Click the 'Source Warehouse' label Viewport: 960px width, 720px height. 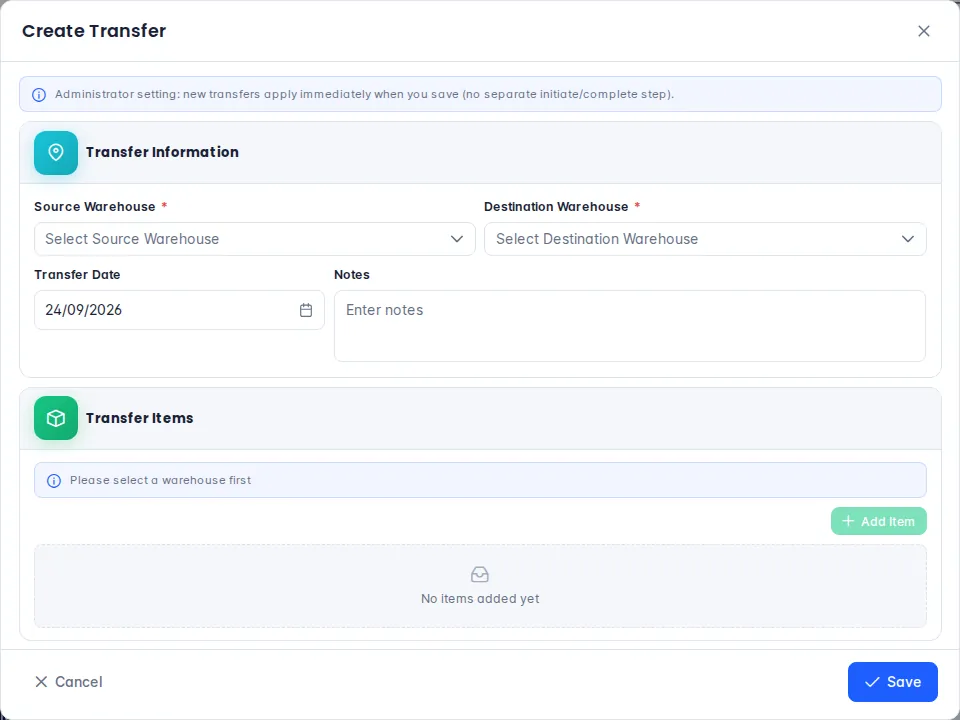[95, 206]
